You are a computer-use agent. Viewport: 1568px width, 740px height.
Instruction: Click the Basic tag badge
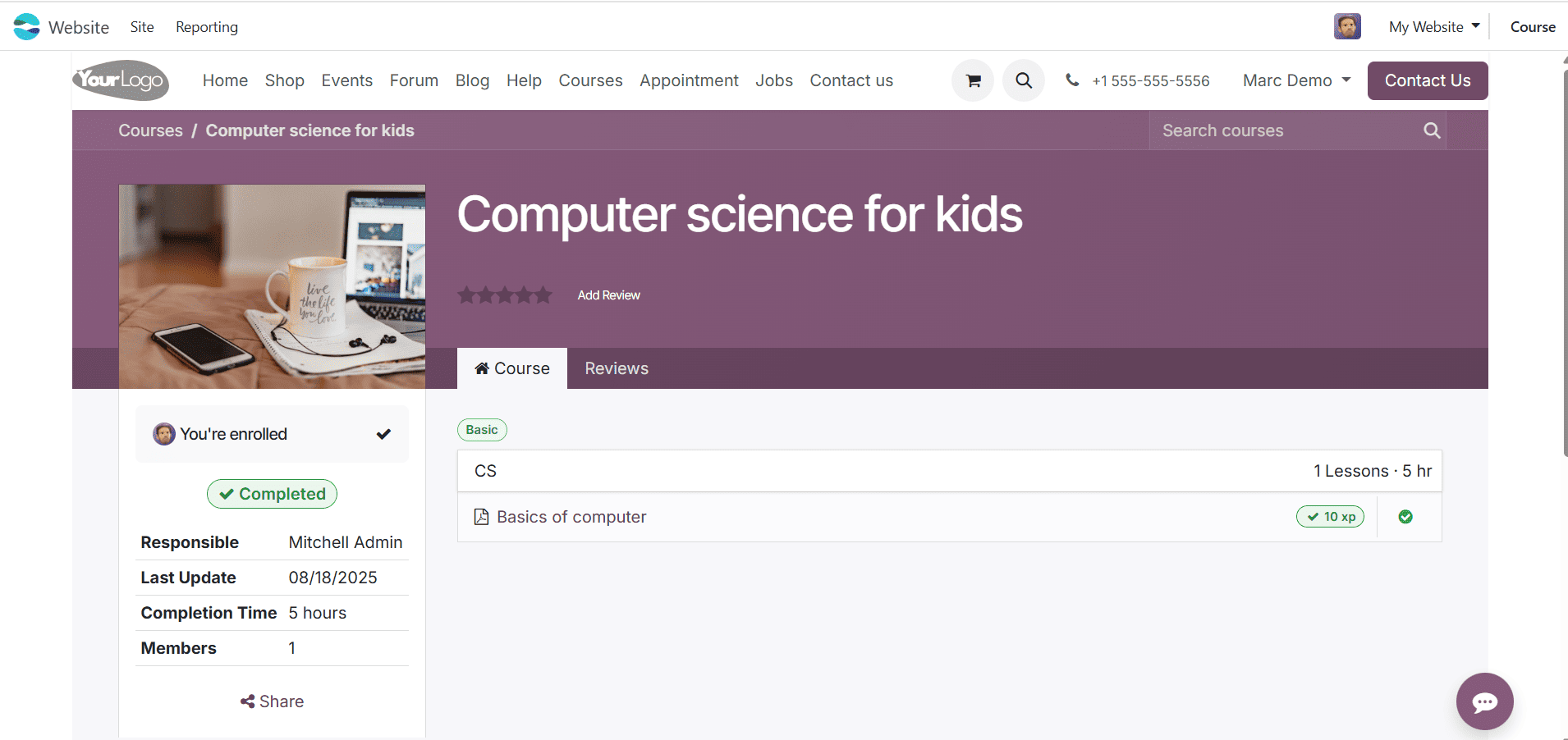click(482, 430)
